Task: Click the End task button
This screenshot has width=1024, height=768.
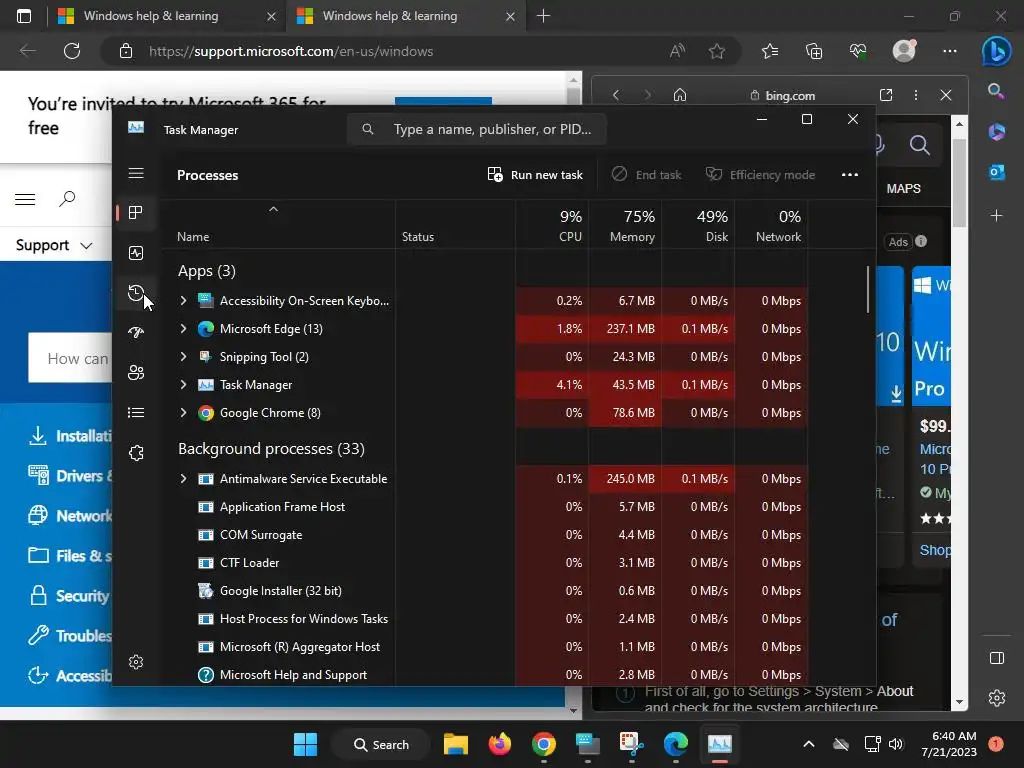Action: (x=647, y=174)
